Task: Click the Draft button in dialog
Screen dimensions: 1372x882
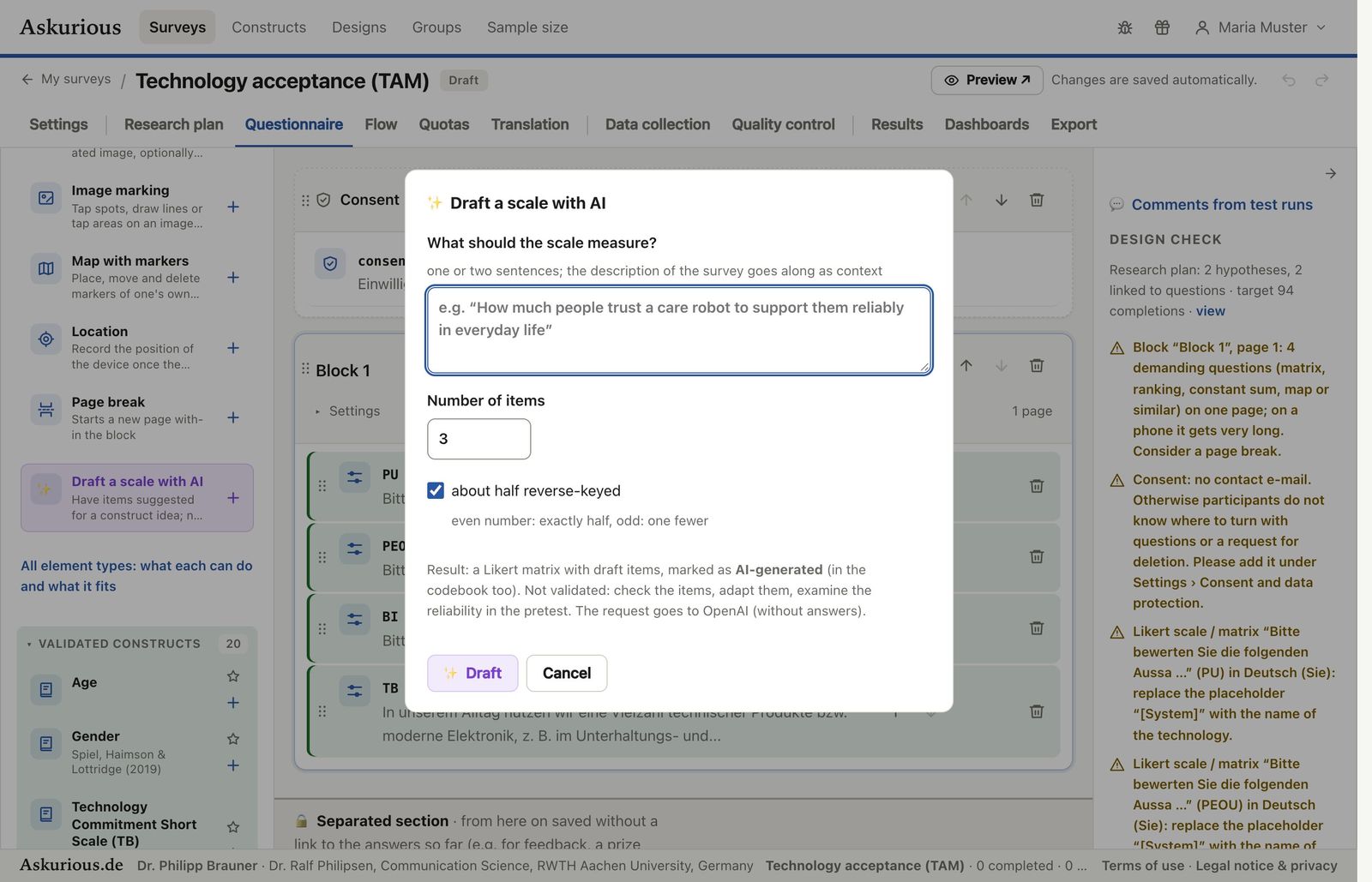Action: tap(472, 673)
